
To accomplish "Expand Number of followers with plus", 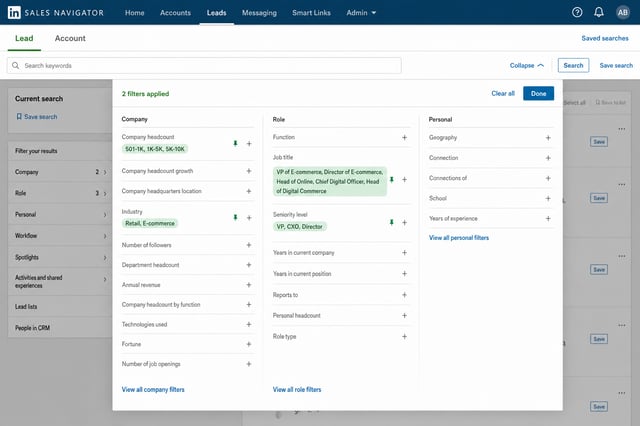I will coord(249,245).
